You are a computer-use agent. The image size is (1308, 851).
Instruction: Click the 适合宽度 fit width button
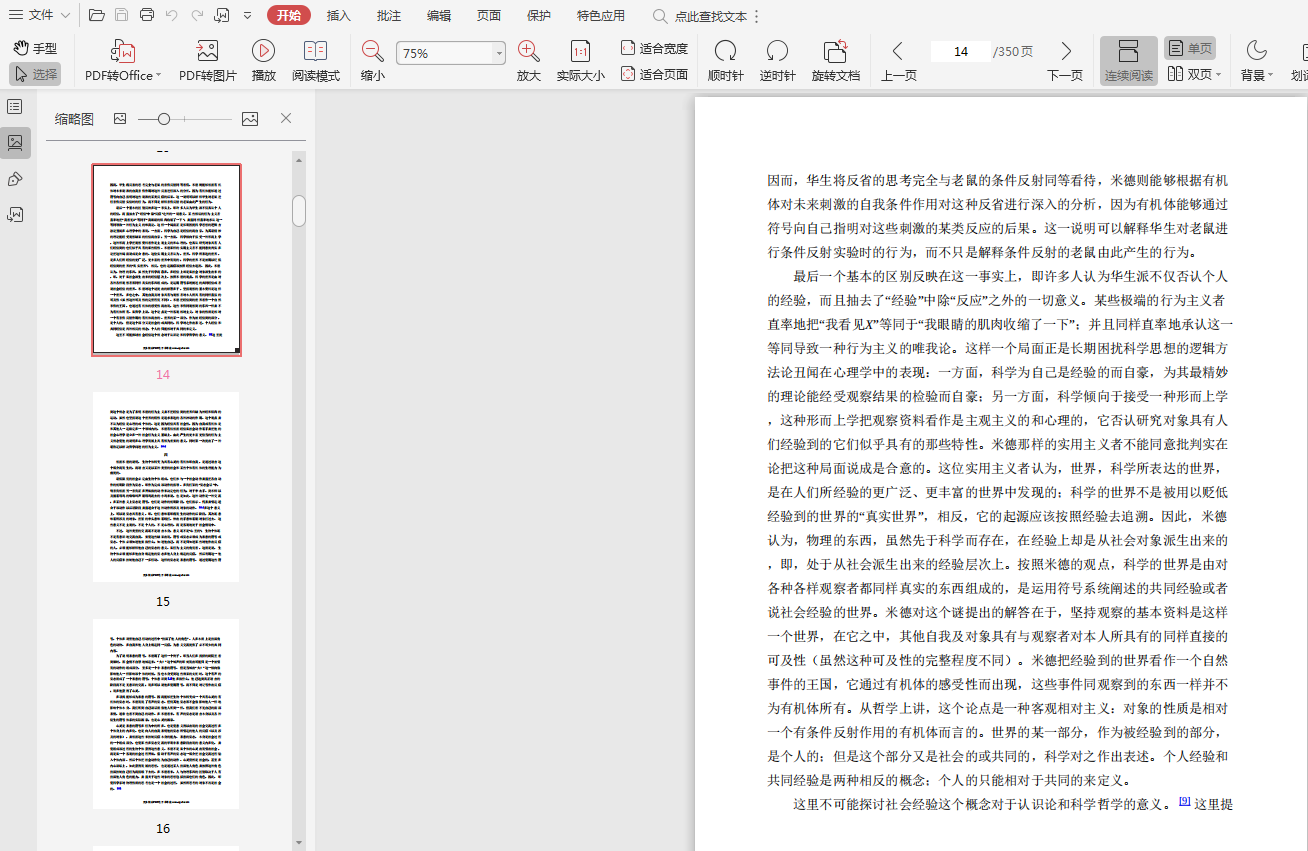point(654,48)
